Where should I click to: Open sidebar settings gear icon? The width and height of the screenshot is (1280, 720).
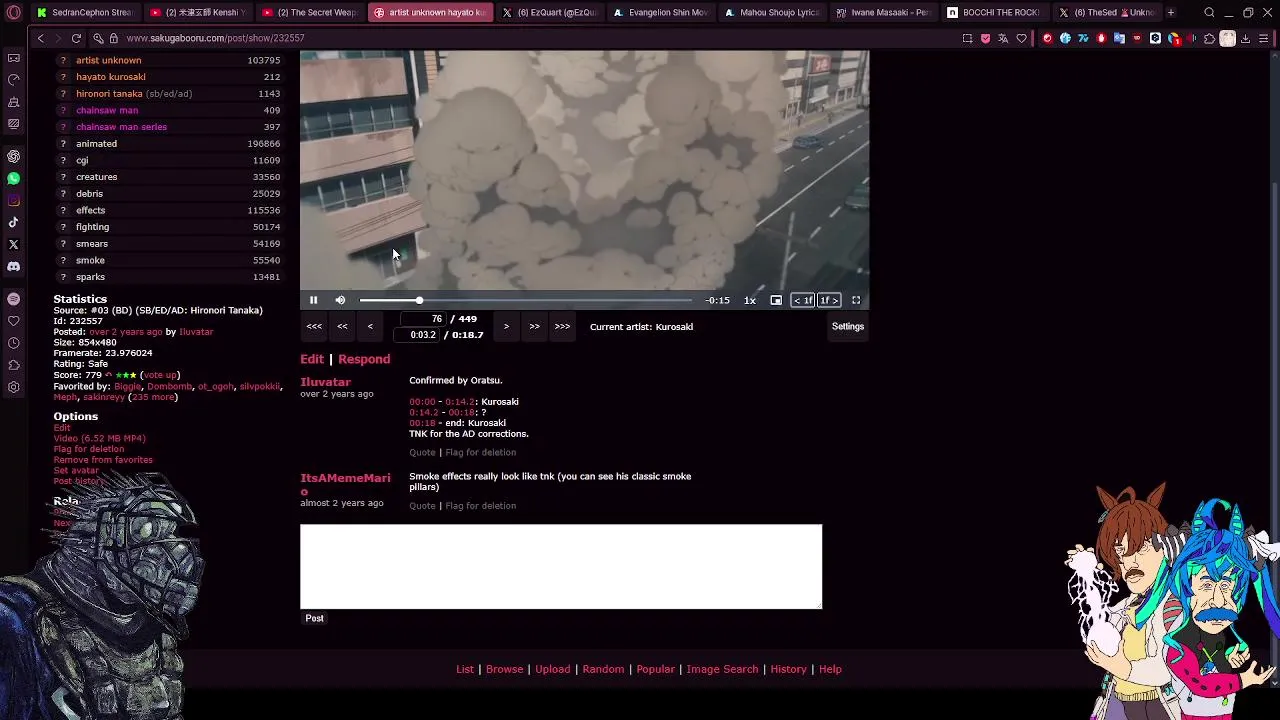click(13, 387)
